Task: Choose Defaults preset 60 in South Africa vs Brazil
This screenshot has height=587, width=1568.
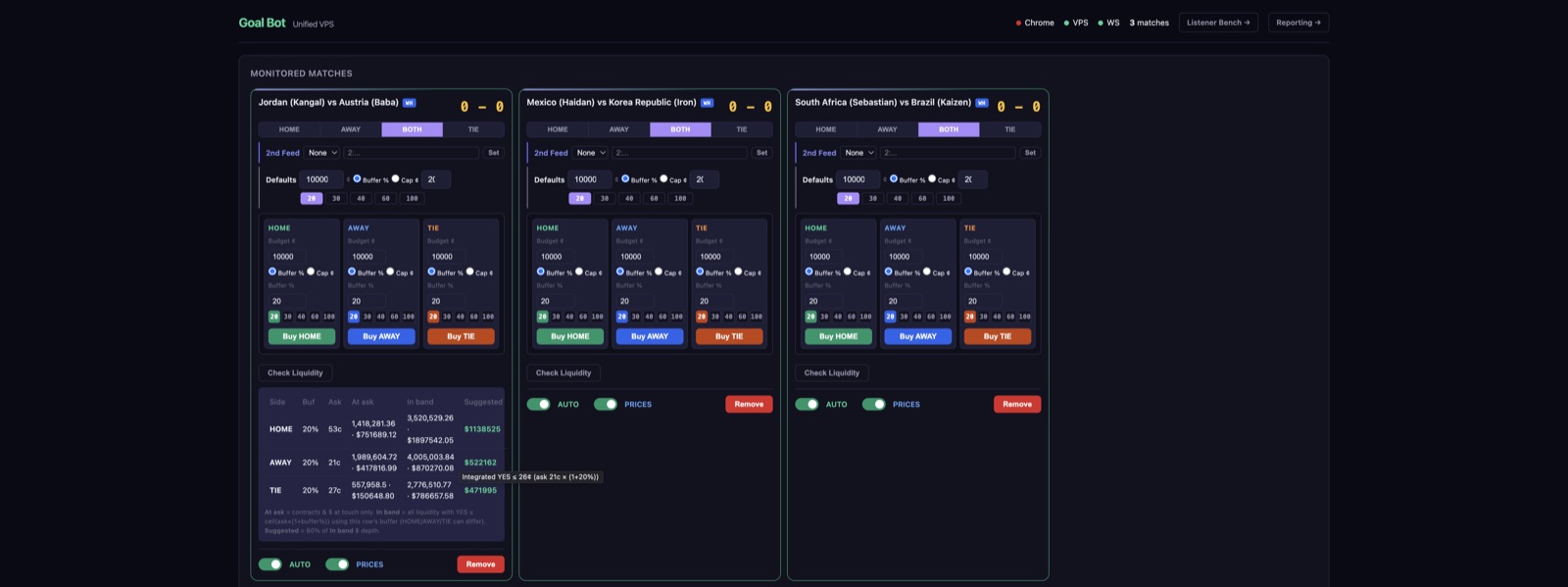Action: 922,198
